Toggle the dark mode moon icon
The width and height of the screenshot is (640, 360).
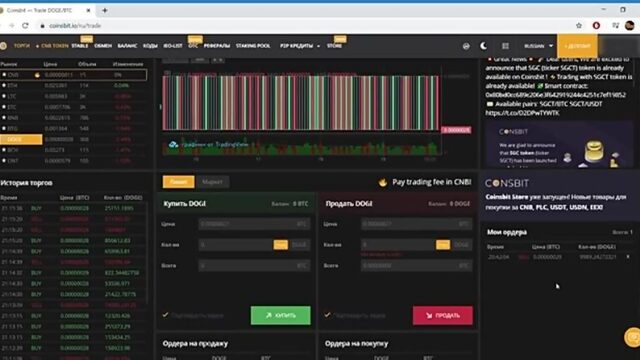tap(484, 46)
